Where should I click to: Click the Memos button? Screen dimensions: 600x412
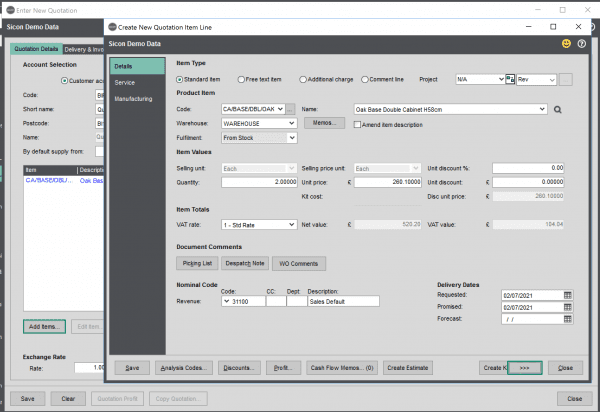click(324, 123)
